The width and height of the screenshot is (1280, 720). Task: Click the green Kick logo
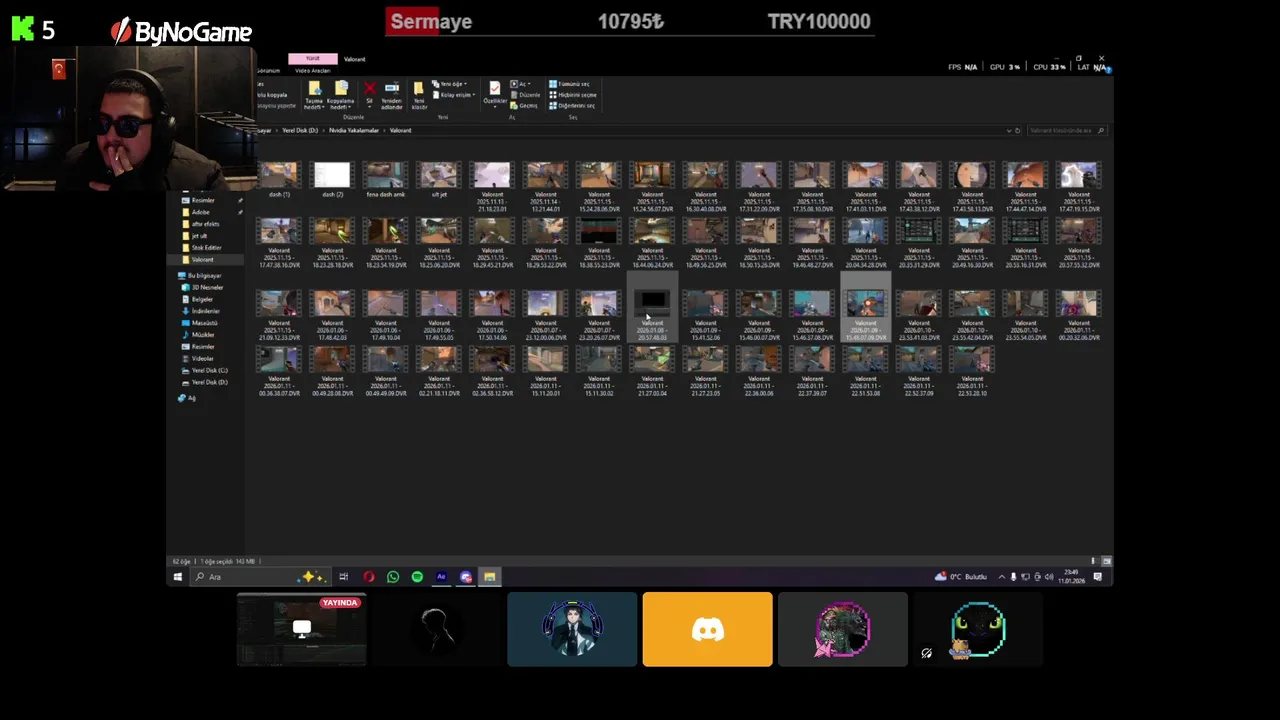(x=23, y=29)
